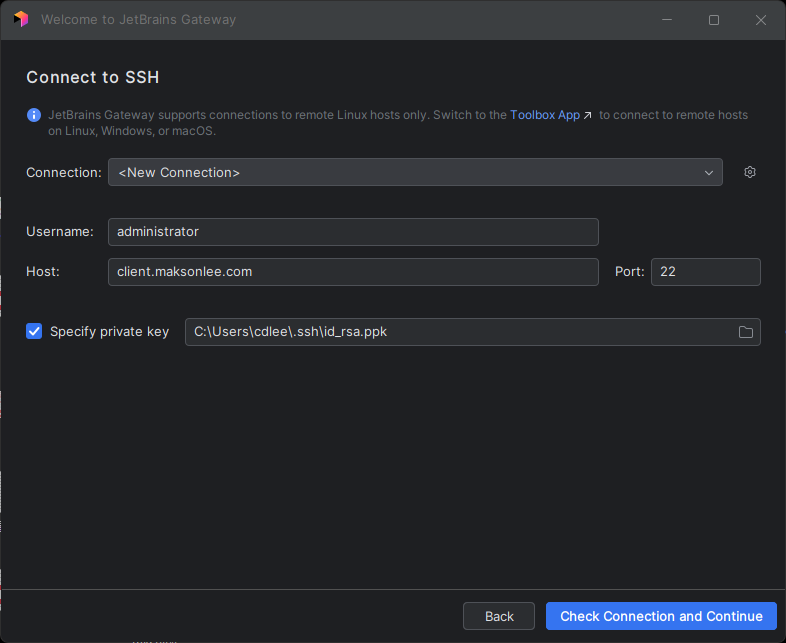Click Check Connection and Continue button
Image resolution: width=786 pixels, height=643 pixels.
pos(661,616)
